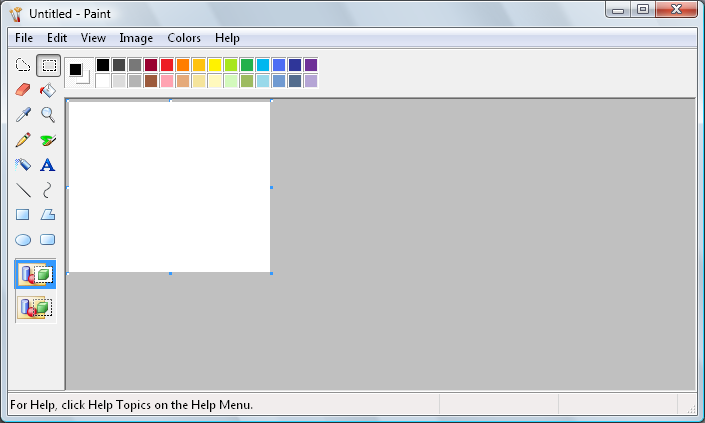Pick the dark green color swatch
The width and height of the screenshot is (705, 423).
coord(247,65)
